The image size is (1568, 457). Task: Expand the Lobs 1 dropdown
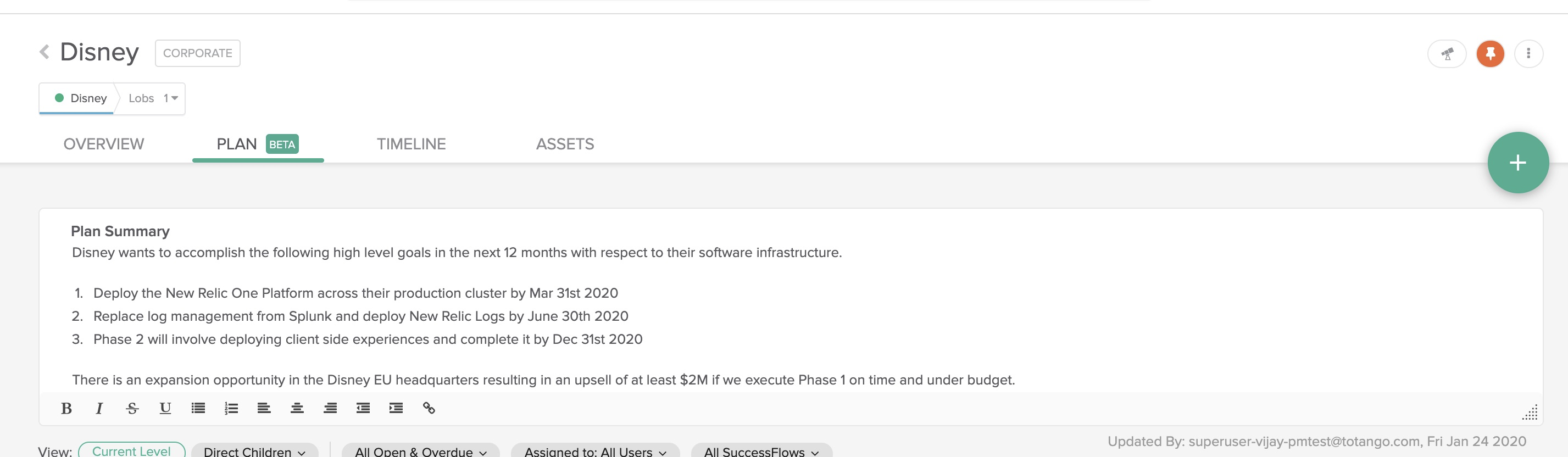click(x=153, y=98)
